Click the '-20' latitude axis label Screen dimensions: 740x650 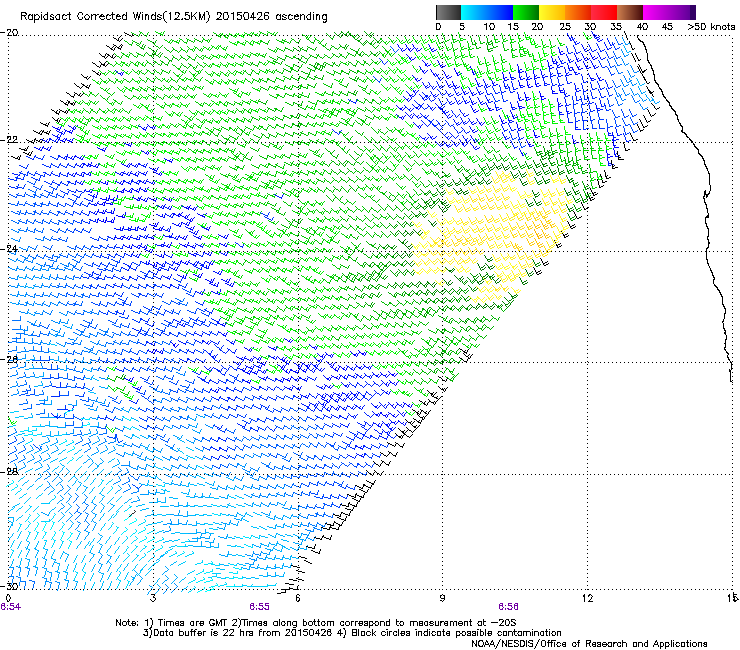tap(9, 33)
